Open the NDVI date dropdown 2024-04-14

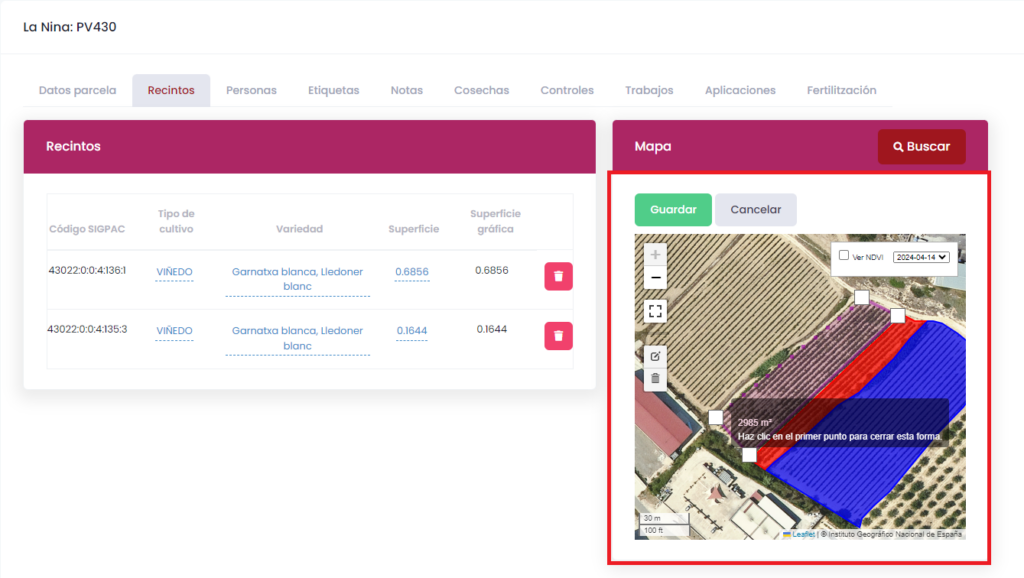tap(921, 257)
